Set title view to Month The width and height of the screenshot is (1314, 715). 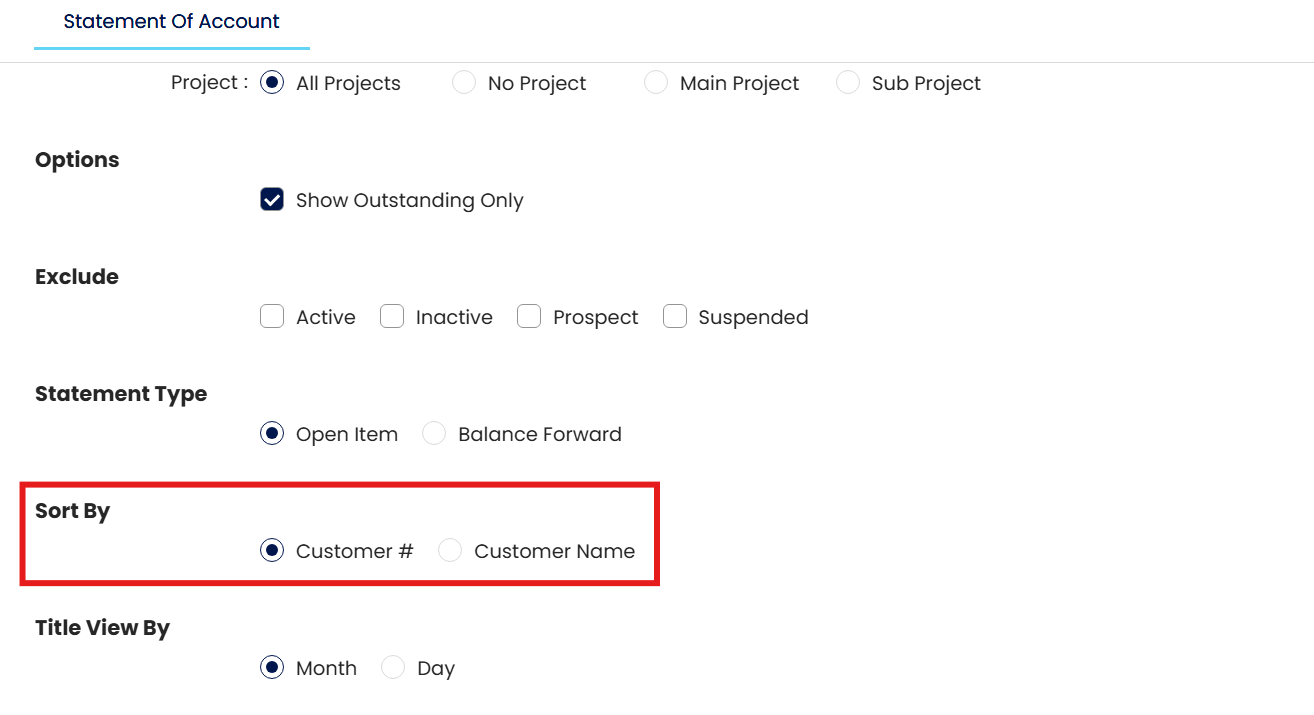pyautogui.click(x=272, y=668)
